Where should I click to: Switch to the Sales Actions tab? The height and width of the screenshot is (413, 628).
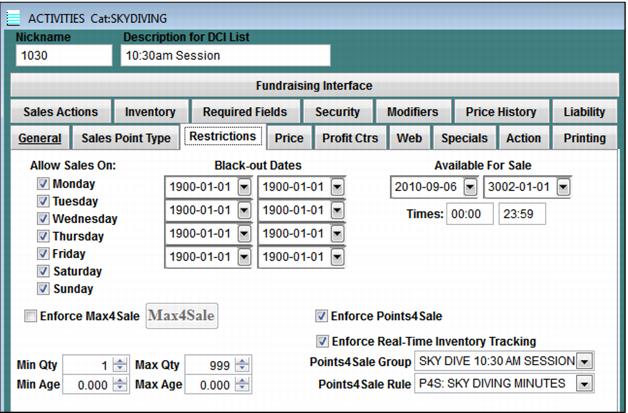coord(60,111)
